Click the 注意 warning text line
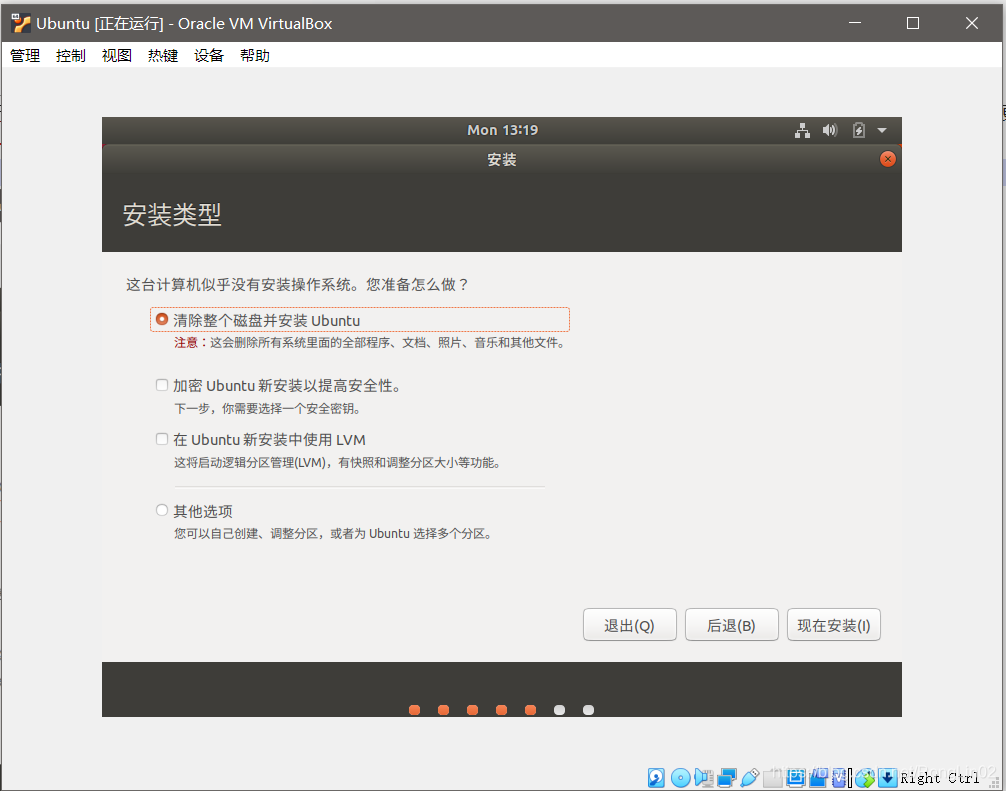The width and height of the screenshot is (1006, 791). 370,343
